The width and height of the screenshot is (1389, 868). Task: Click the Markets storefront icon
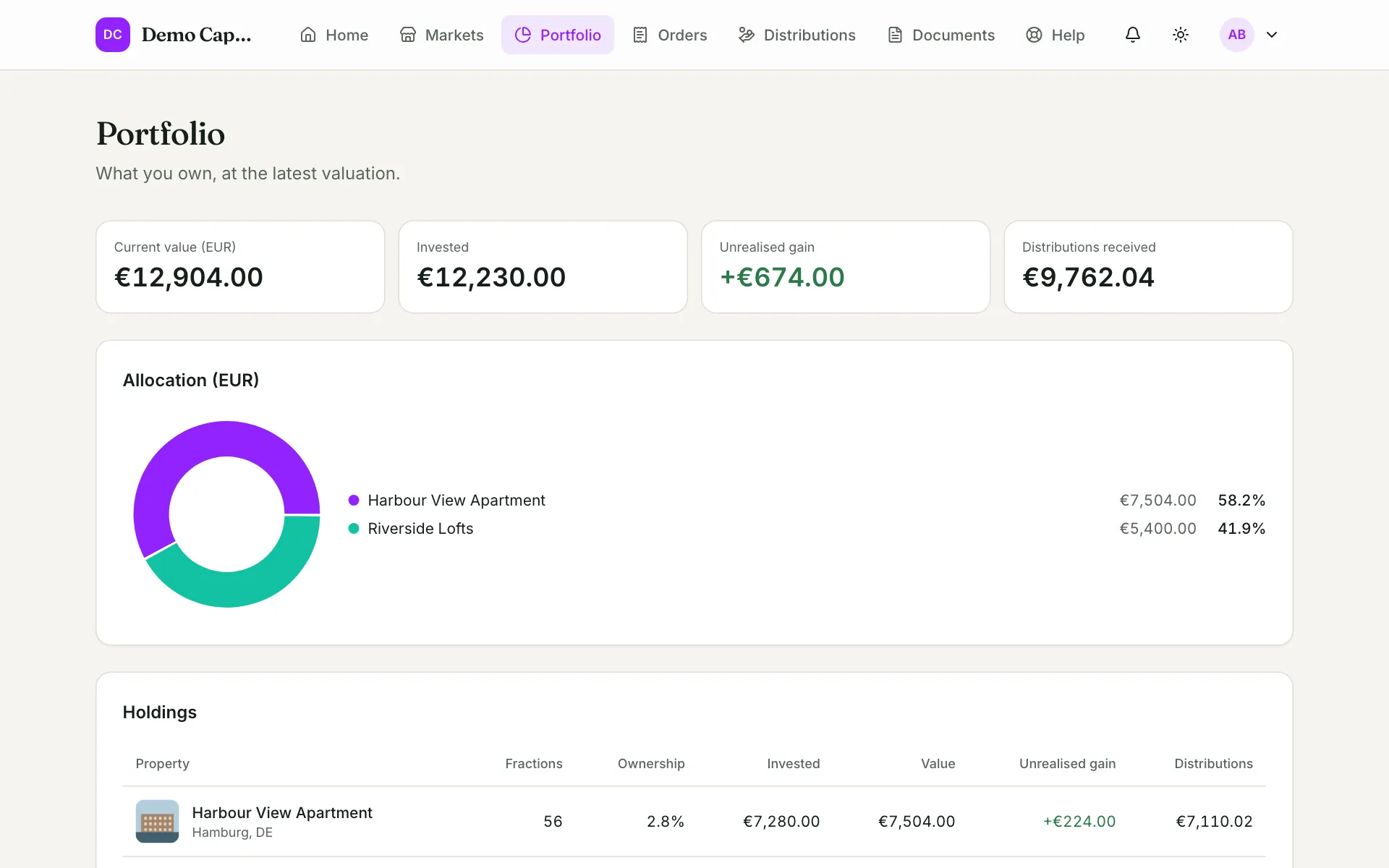(408, 35)
